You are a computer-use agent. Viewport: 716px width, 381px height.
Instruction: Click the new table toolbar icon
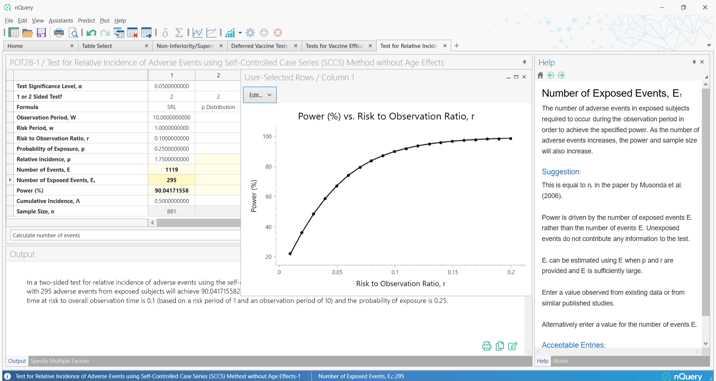[14, 32]
